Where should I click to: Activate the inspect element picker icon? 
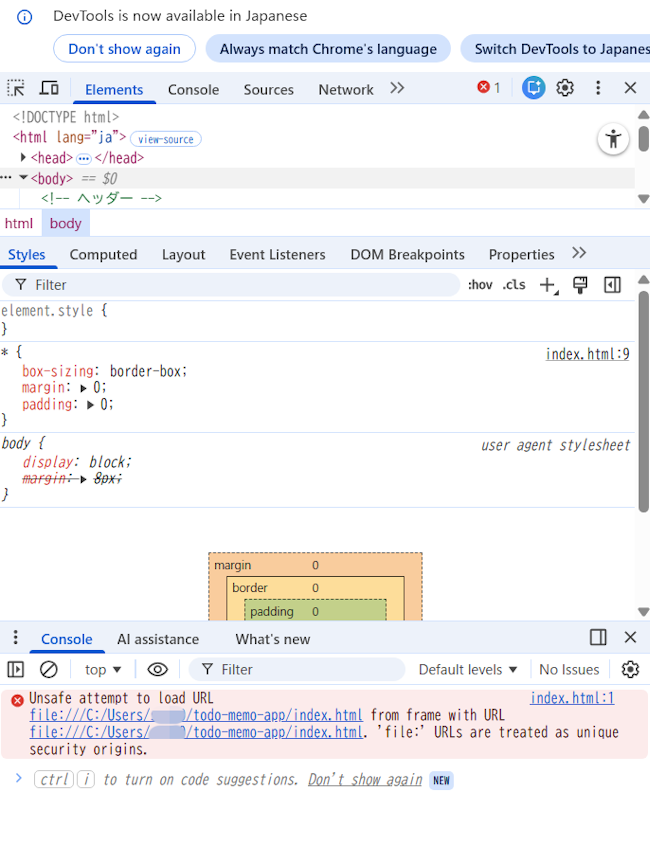coord(16,88)
